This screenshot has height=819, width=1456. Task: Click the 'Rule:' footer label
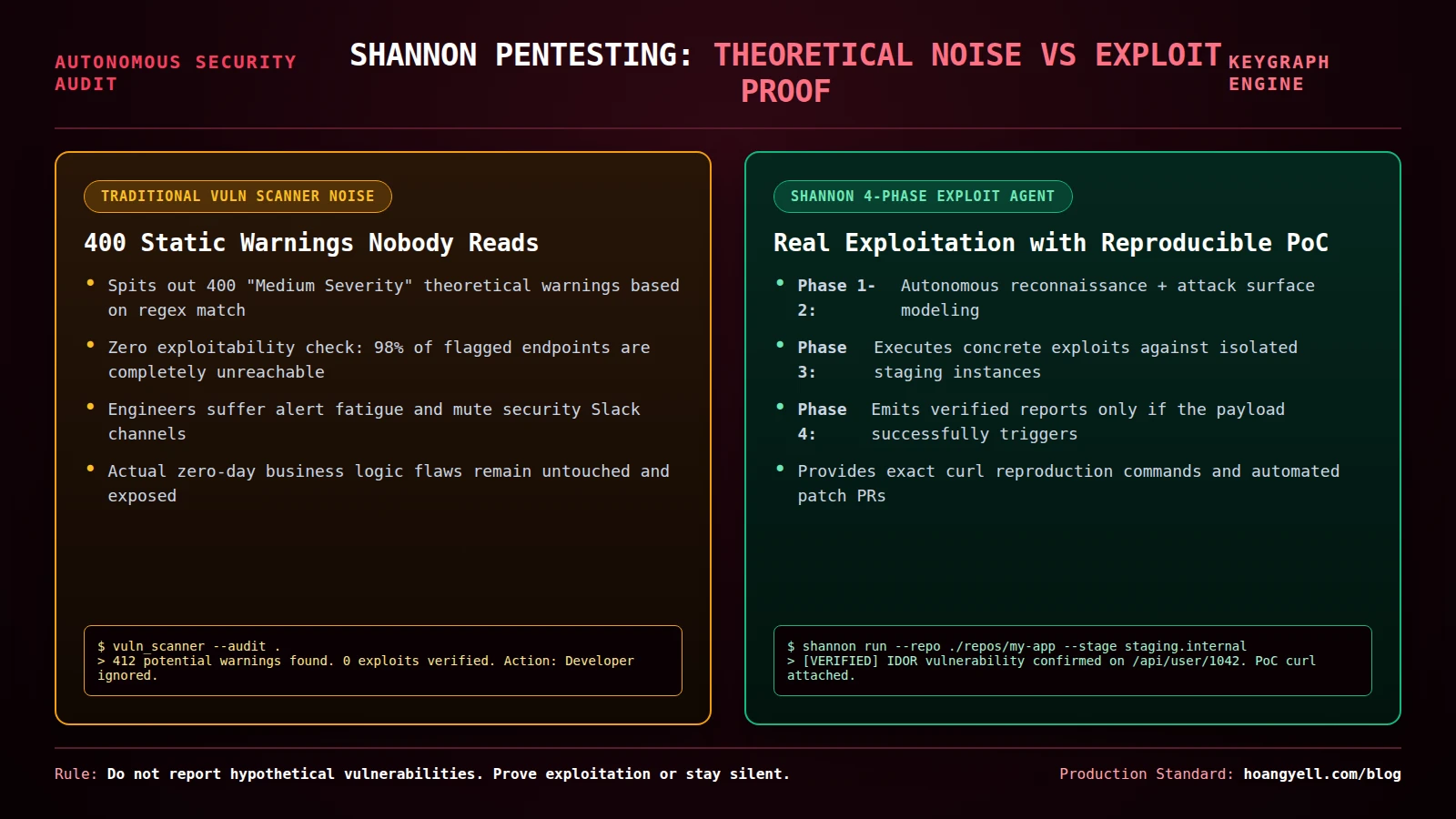tap(76, 773)
